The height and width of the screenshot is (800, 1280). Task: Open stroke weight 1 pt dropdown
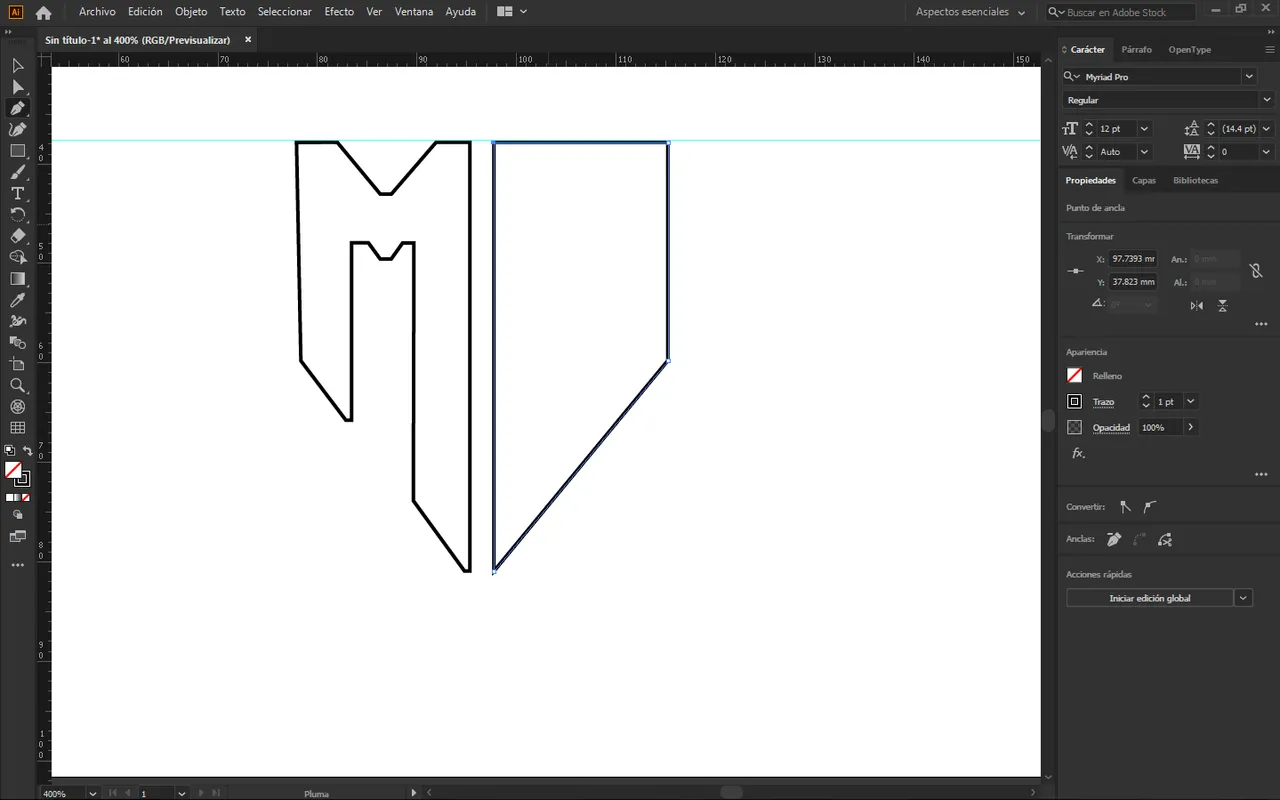pos(1190,401)
